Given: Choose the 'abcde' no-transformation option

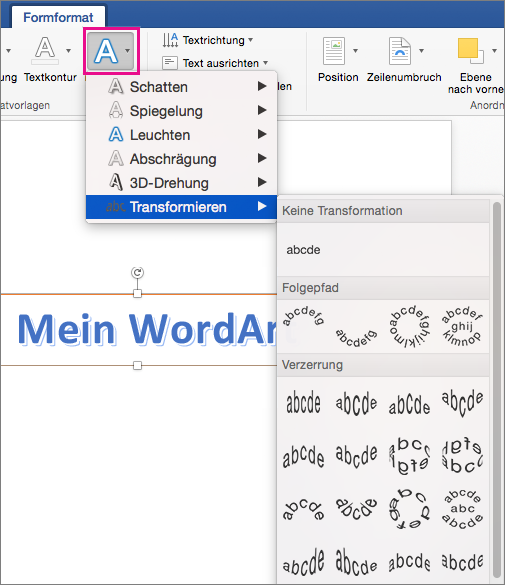Looking at the screenshot, I should coord(303,250).
